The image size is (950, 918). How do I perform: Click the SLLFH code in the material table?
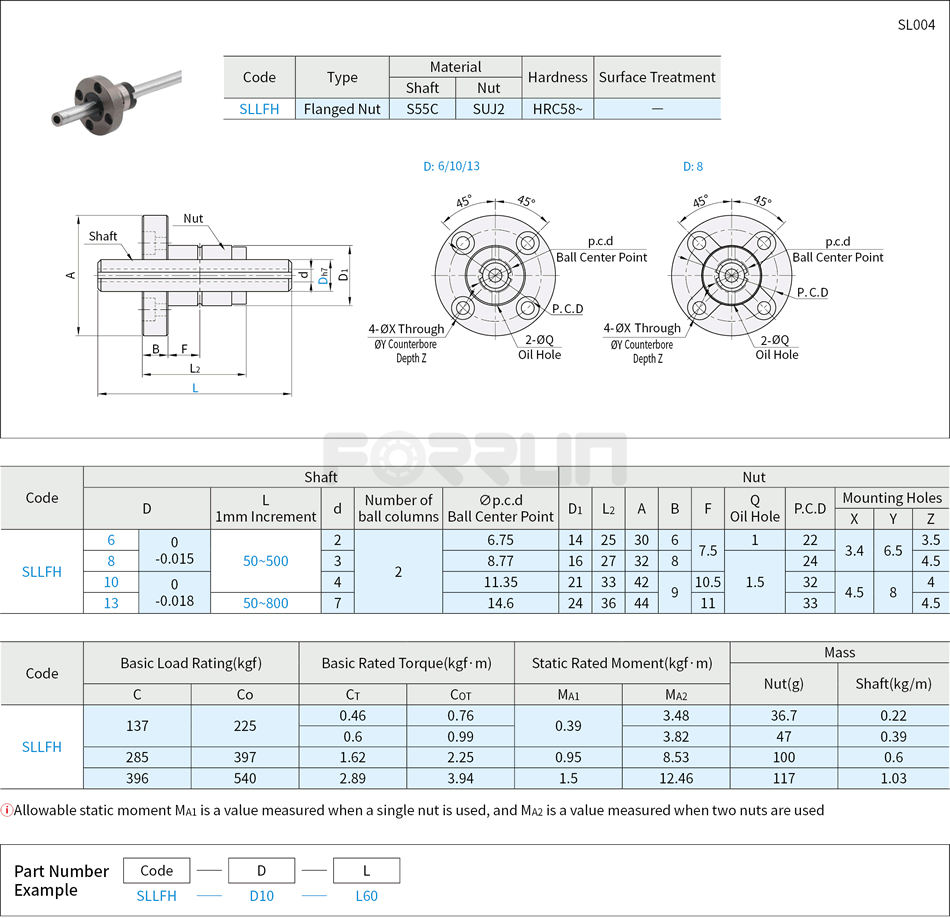click(x=259, y=109)
